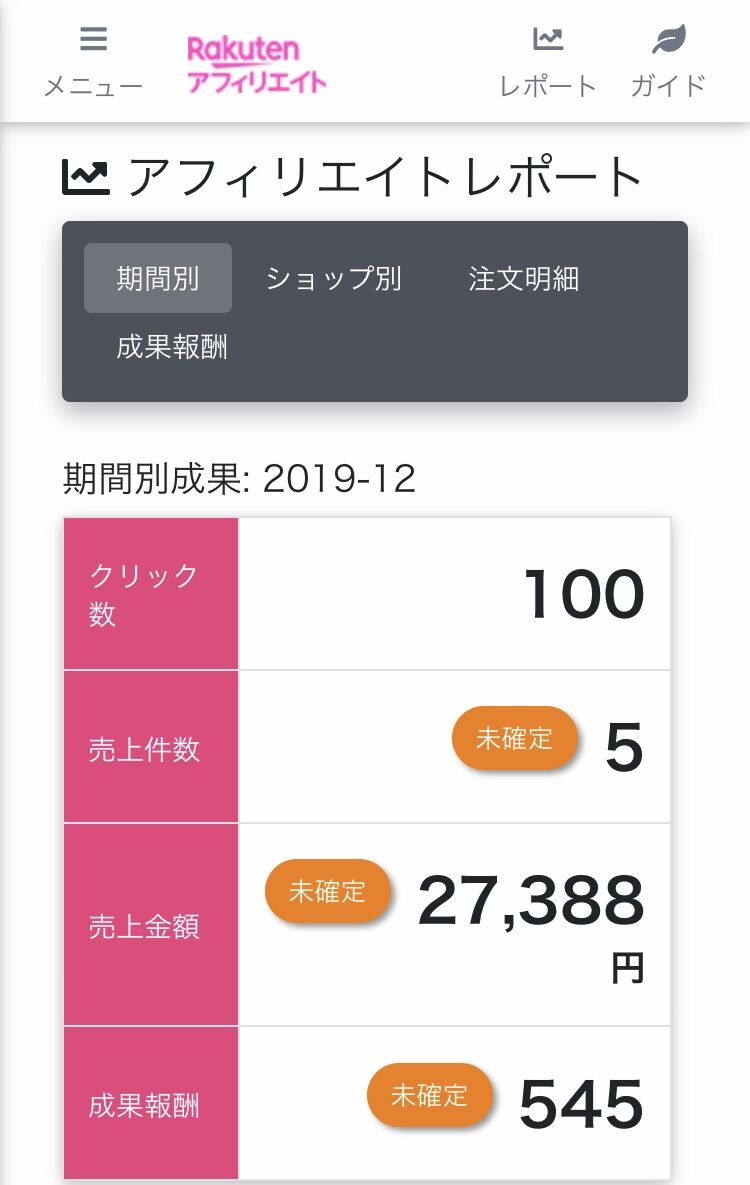
Task: Click the 成果報酬 pink row header cell
Action: pyautogui.click(x=151, y=1104)
